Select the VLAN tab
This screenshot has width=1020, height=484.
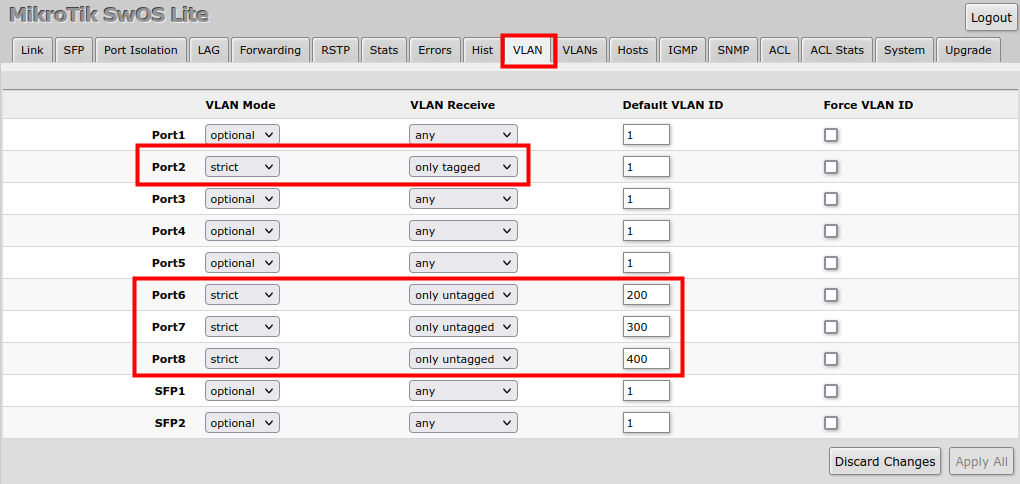(x=528, y=50)
